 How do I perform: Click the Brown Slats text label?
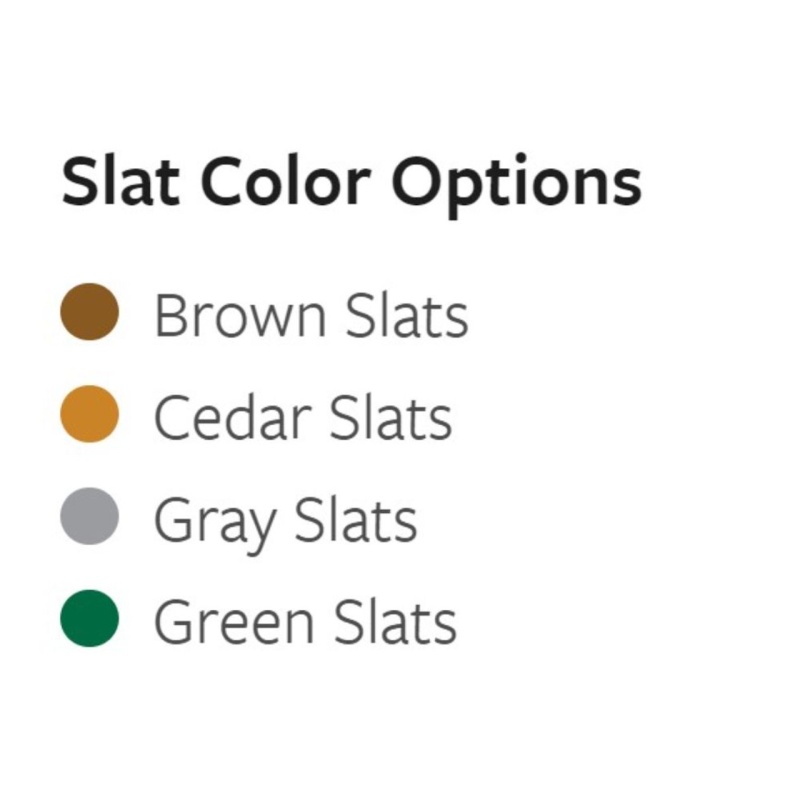pyautogui.click(x=311, y=316)
